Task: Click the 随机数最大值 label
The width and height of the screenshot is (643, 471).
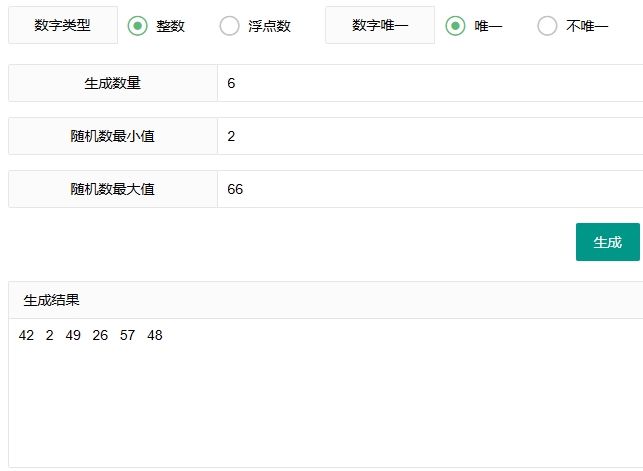Action: click(x=113, y=189)
